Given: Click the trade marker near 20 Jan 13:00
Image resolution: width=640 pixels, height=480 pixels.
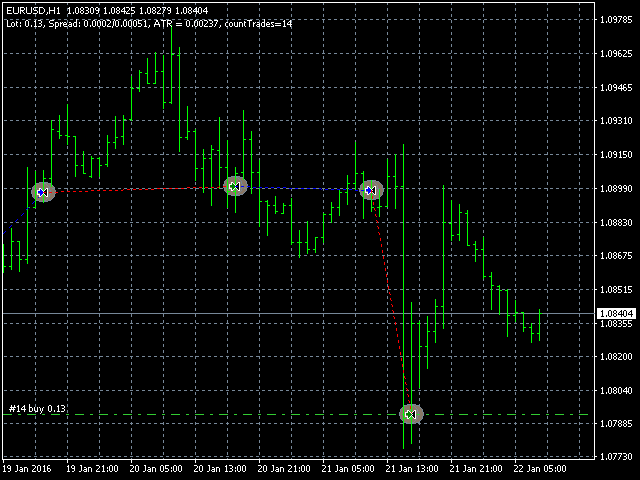Looking at the screenshot, I should pos(235,187).
